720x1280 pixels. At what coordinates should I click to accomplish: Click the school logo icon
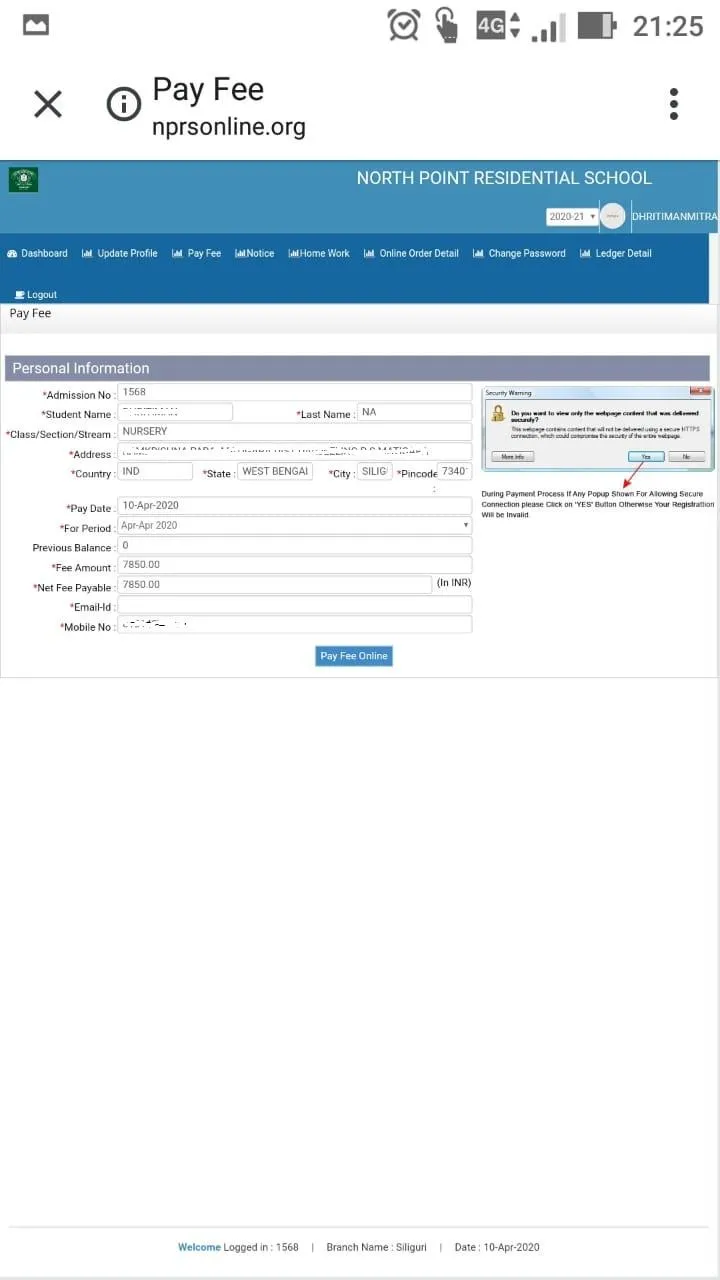click(x=23, y=180)
